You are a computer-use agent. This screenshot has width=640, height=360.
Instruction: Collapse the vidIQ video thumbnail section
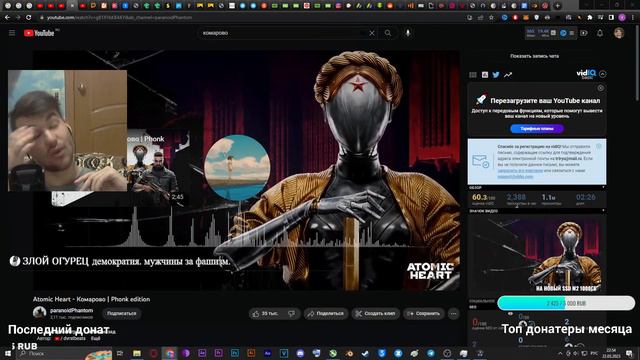pos(603,211)
